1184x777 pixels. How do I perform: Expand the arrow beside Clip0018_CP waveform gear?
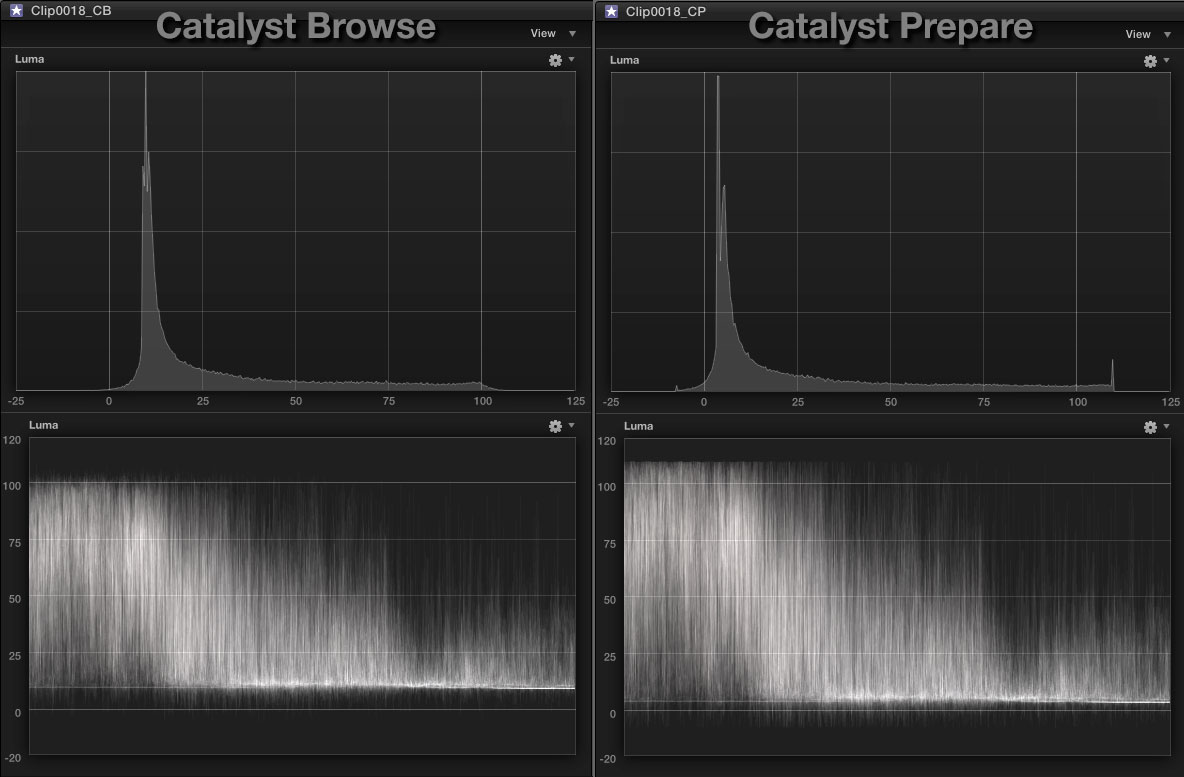point(1167,426)
